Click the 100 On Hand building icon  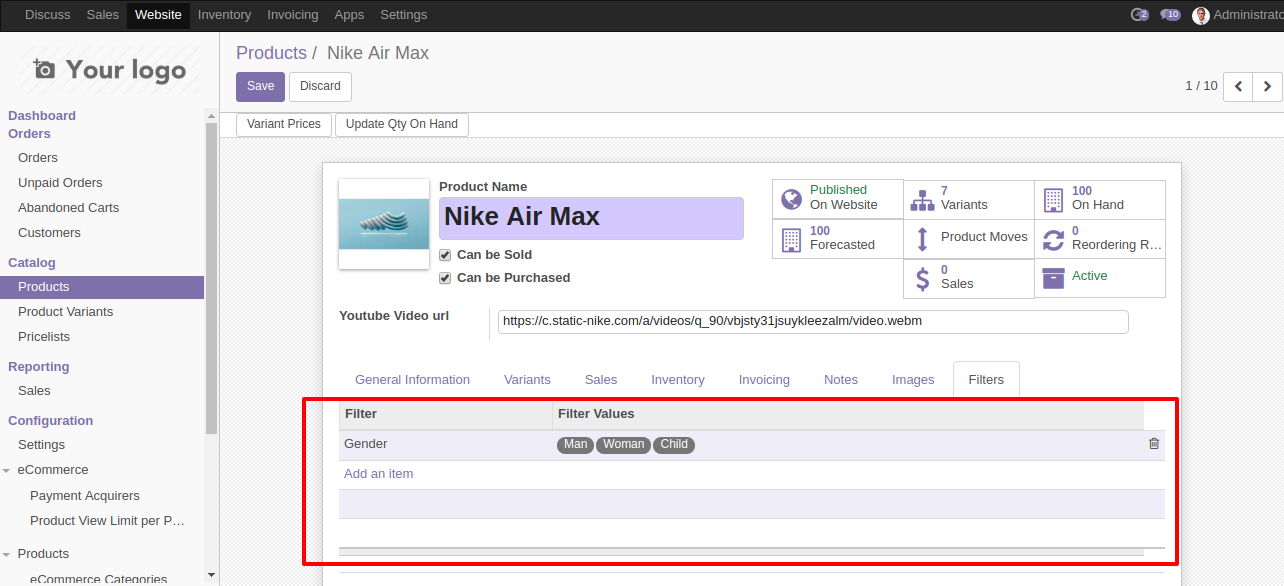click(1053, 199)
